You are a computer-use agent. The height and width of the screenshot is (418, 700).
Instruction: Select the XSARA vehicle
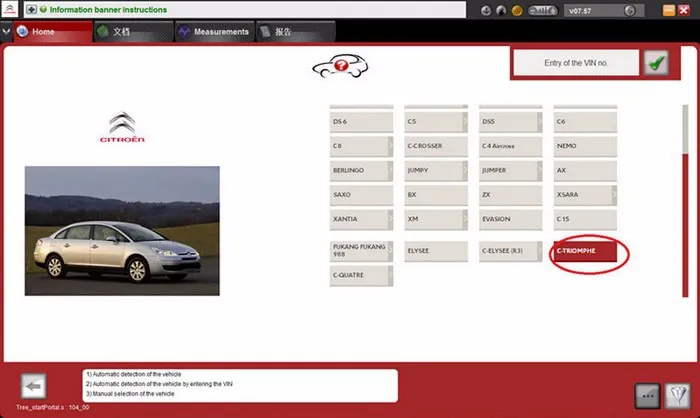[x=585, y=195]
